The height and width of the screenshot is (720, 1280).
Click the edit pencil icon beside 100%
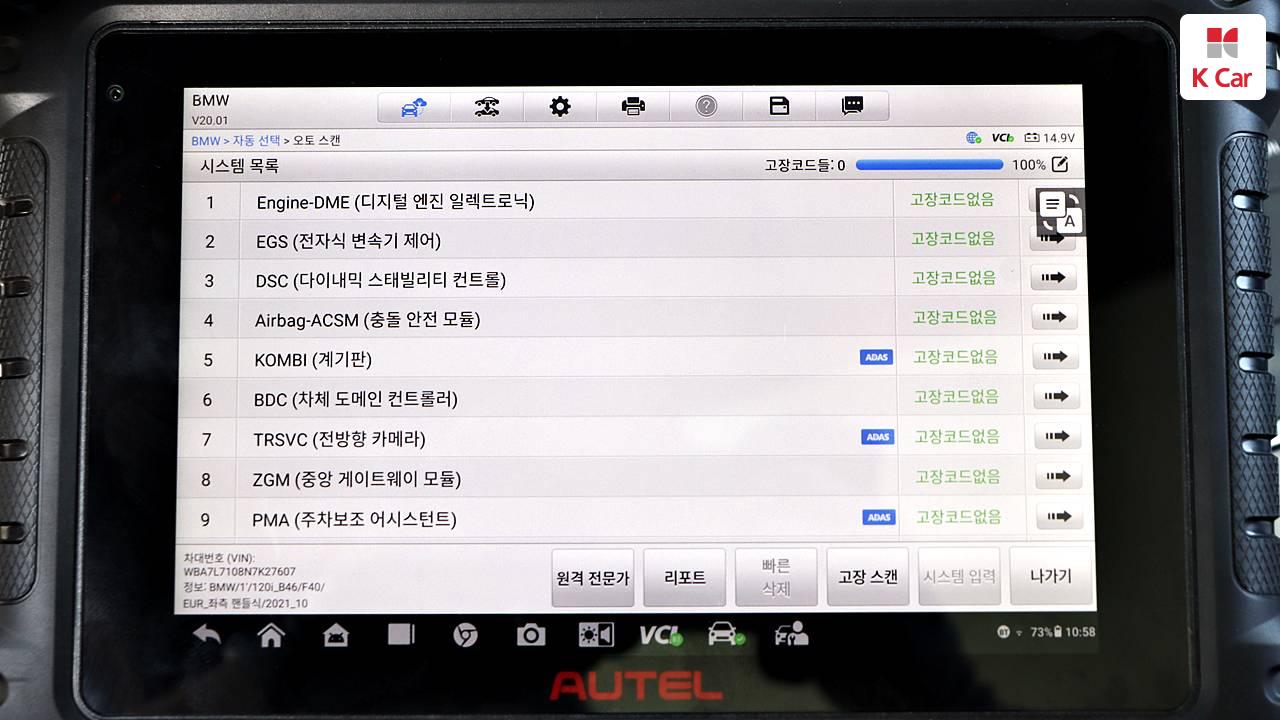[x=1060, y=164]
